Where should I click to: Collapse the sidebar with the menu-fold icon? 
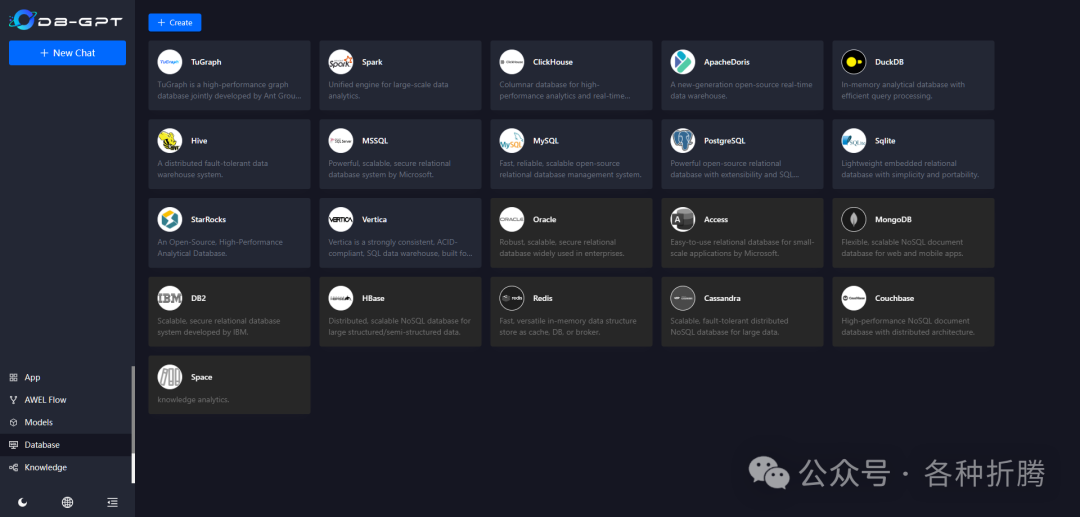112,503
